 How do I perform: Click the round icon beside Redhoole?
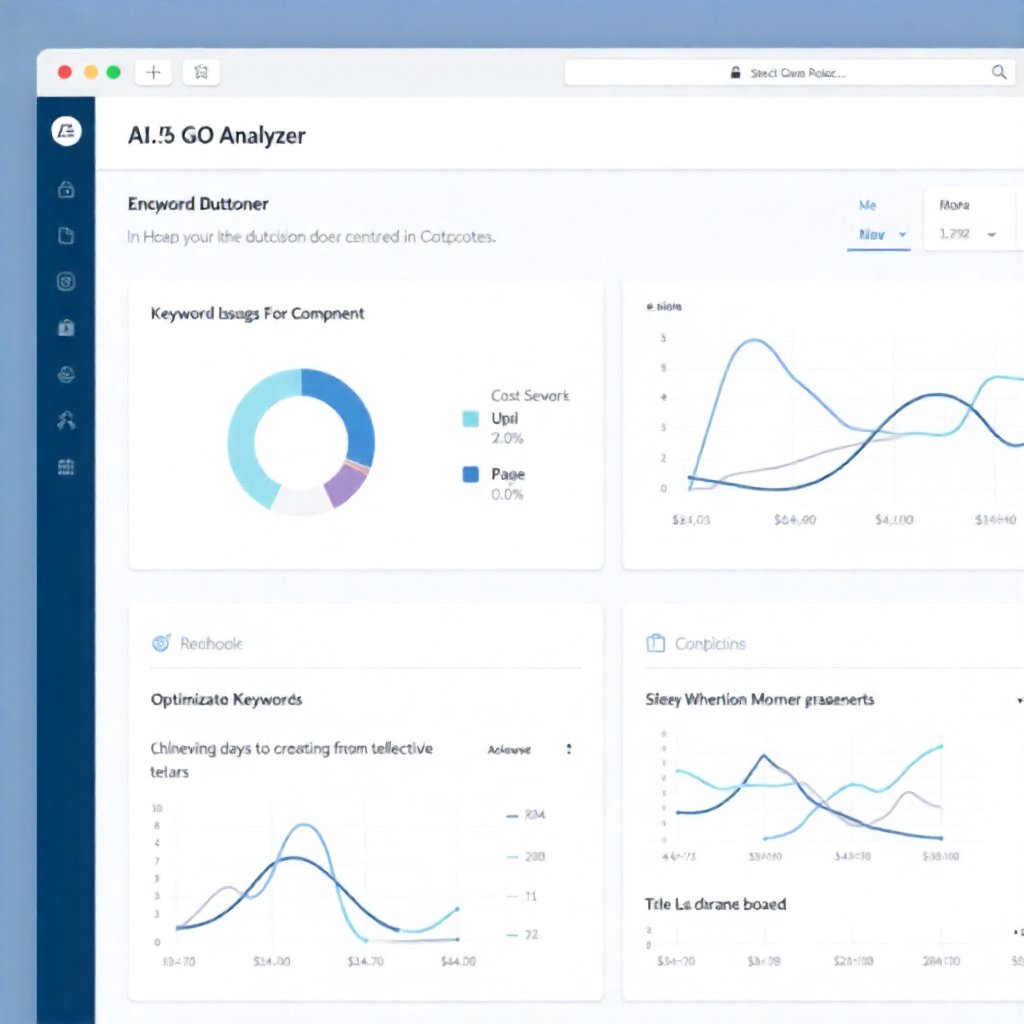point(160,643)
